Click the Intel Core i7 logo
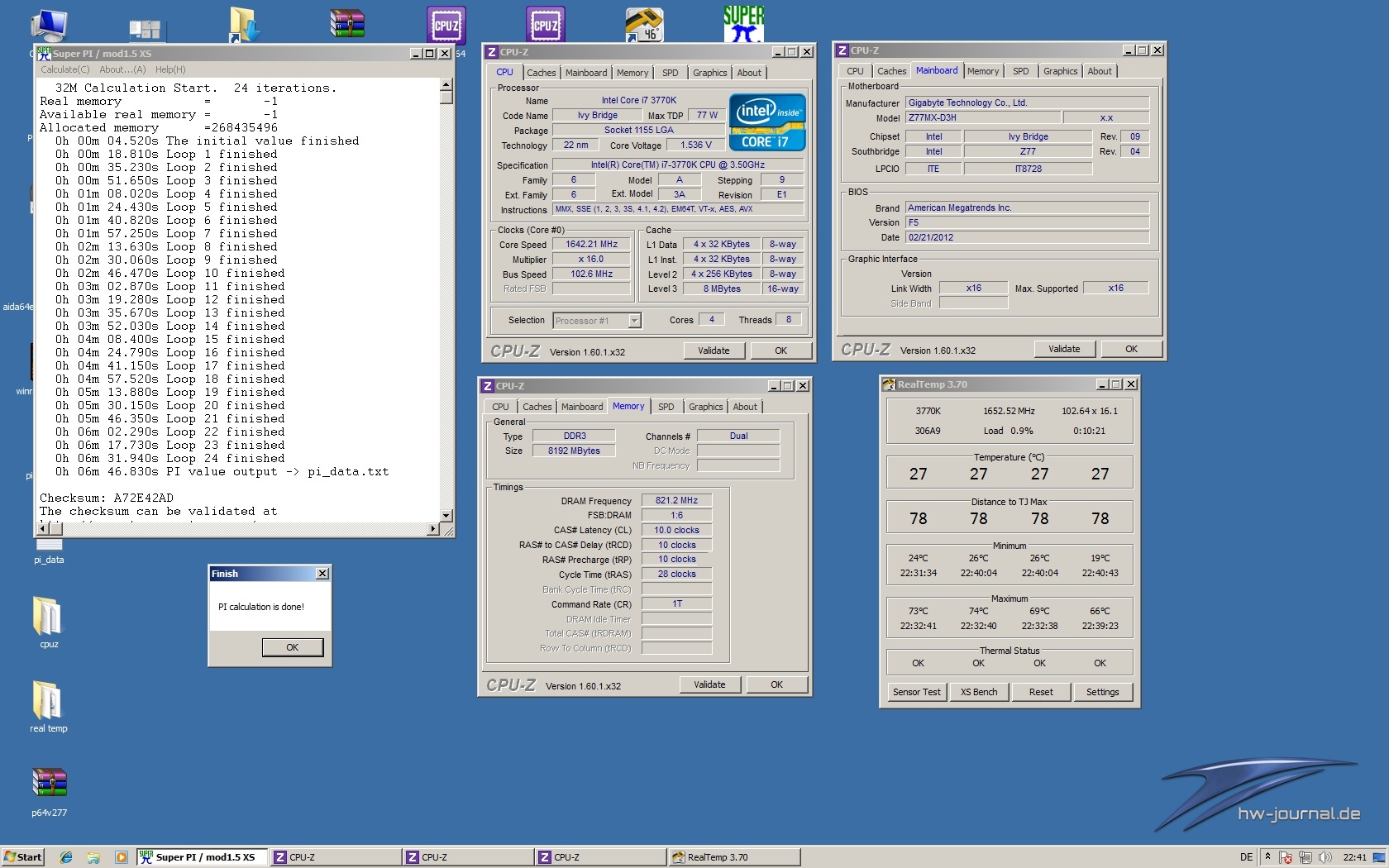The image size is (1389, 868). (x=767, y=122)
